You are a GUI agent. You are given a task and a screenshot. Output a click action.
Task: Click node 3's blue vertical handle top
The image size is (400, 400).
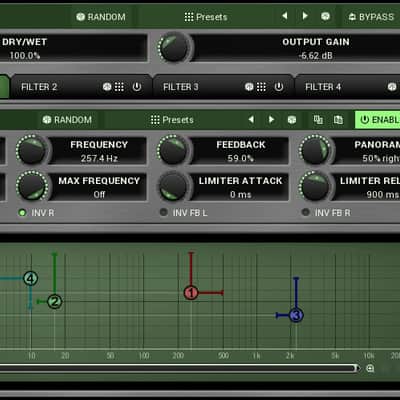click(x=296, y=278)
